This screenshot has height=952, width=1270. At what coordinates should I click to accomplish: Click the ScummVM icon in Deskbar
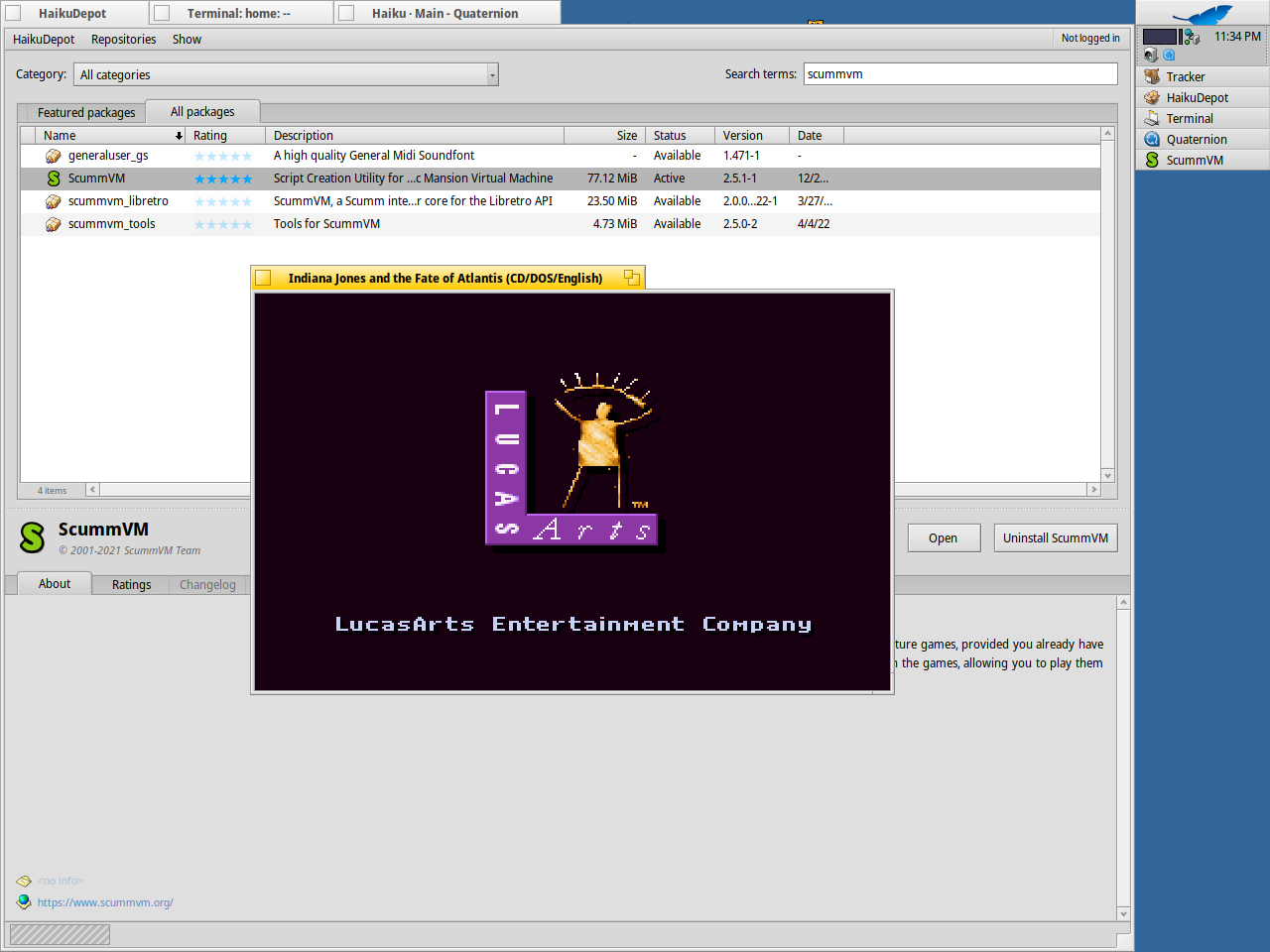coord(1152,160)
